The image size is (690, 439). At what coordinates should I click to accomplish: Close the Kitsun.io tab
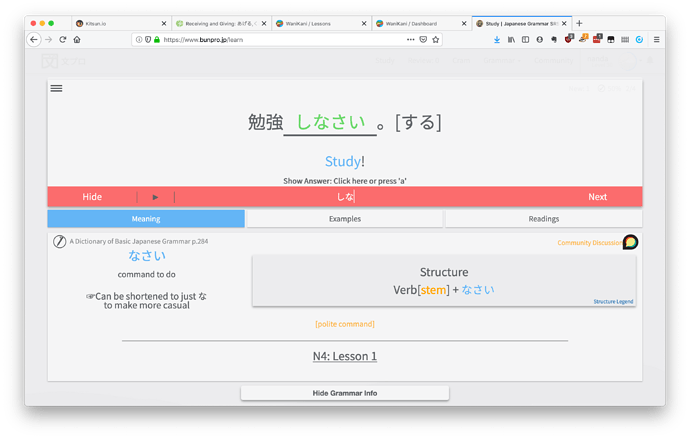164,24
